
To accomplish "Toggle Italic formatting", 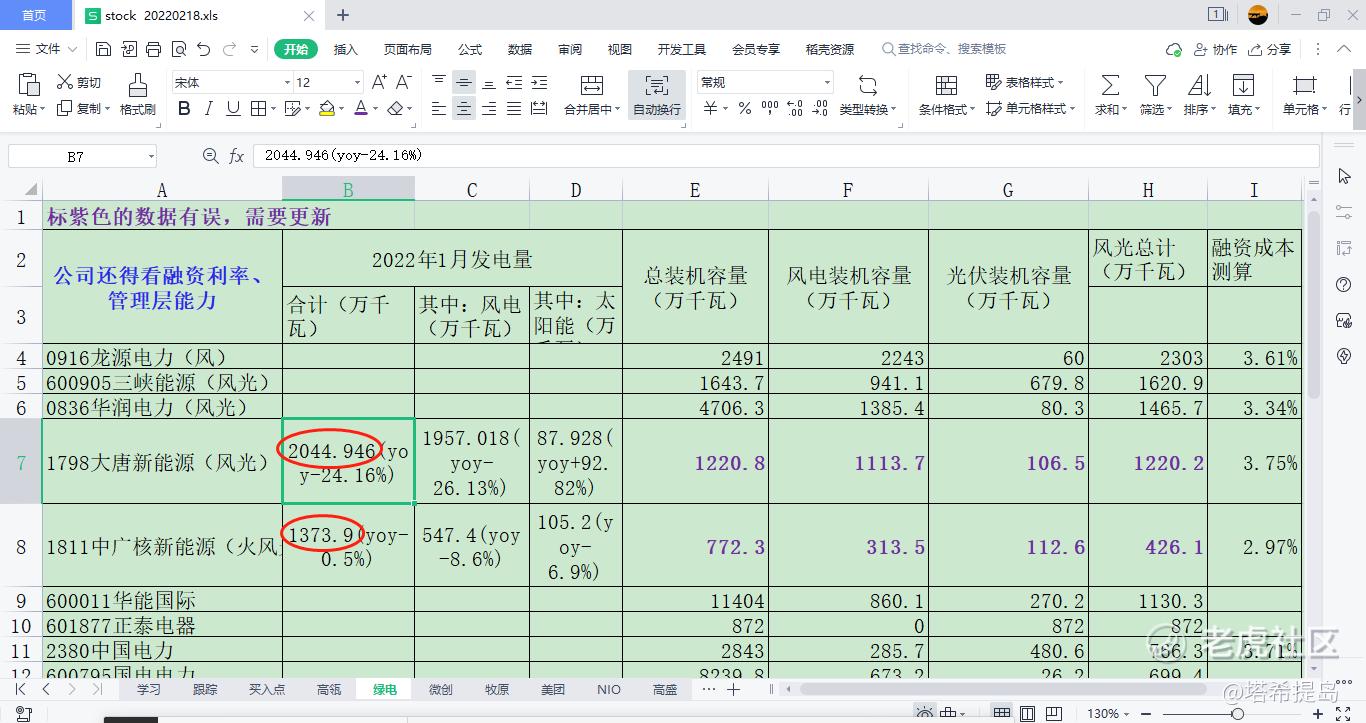I will tap(209, 109).
